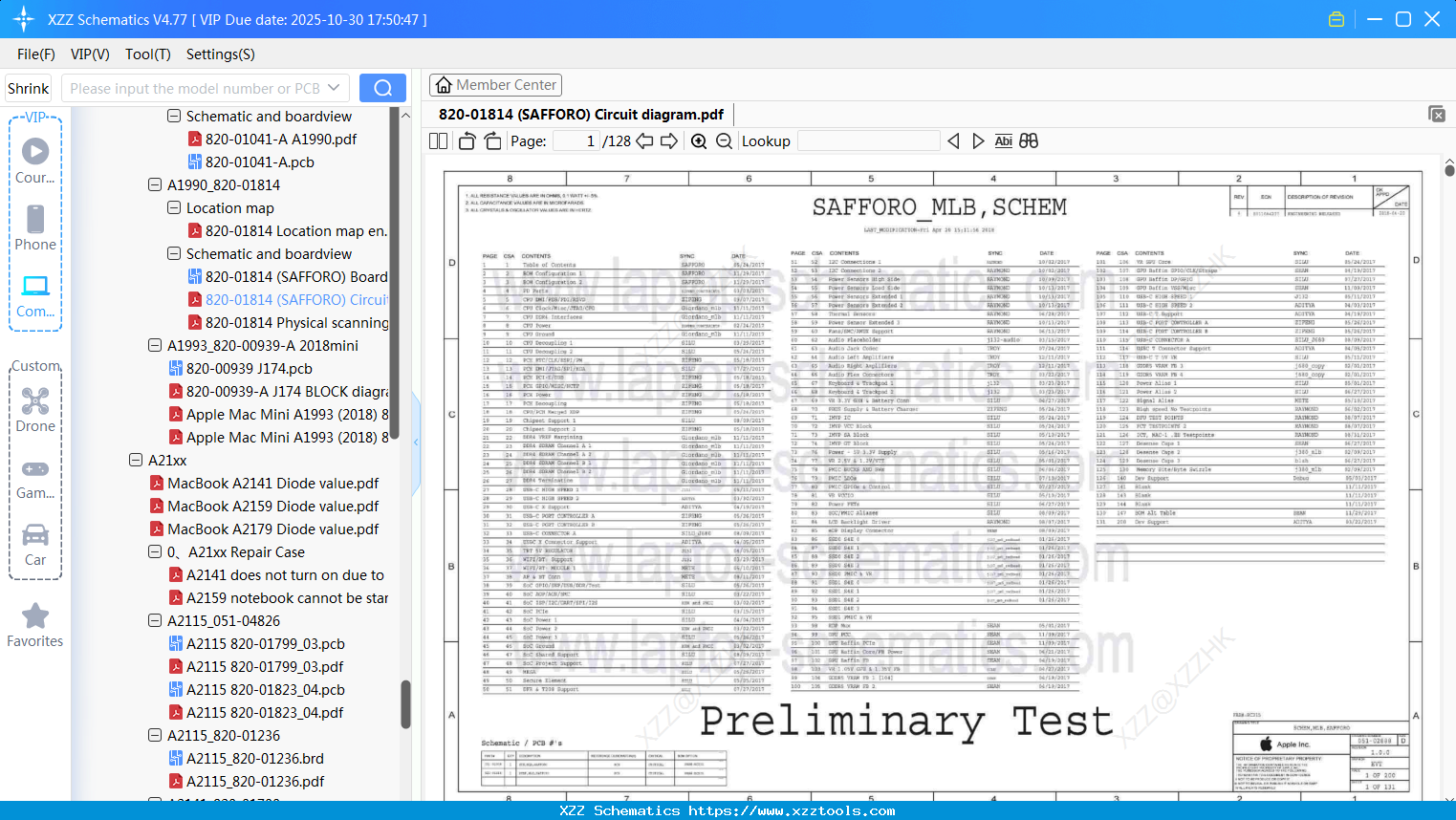Open the Car category
The height and width of the screenshot is (820, 1456).
tap(35, 545)
